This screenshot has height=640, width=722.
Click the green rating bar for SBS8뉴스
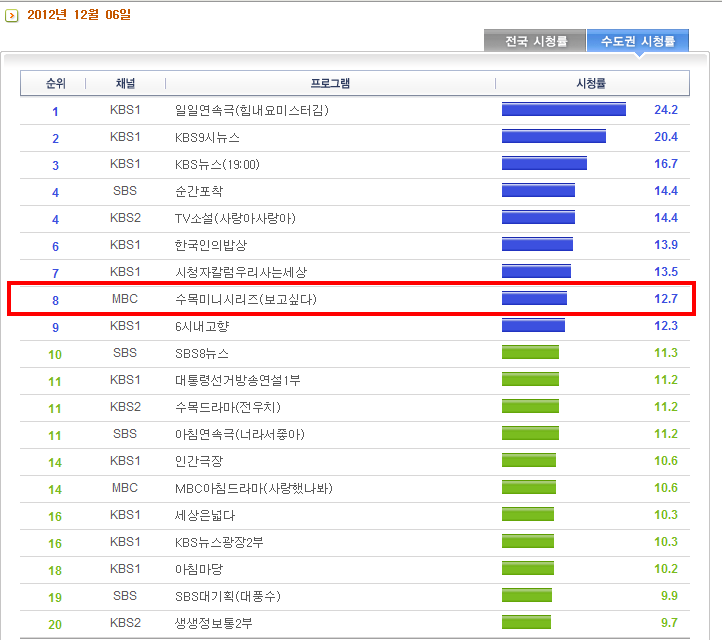(x=530, y=352)
